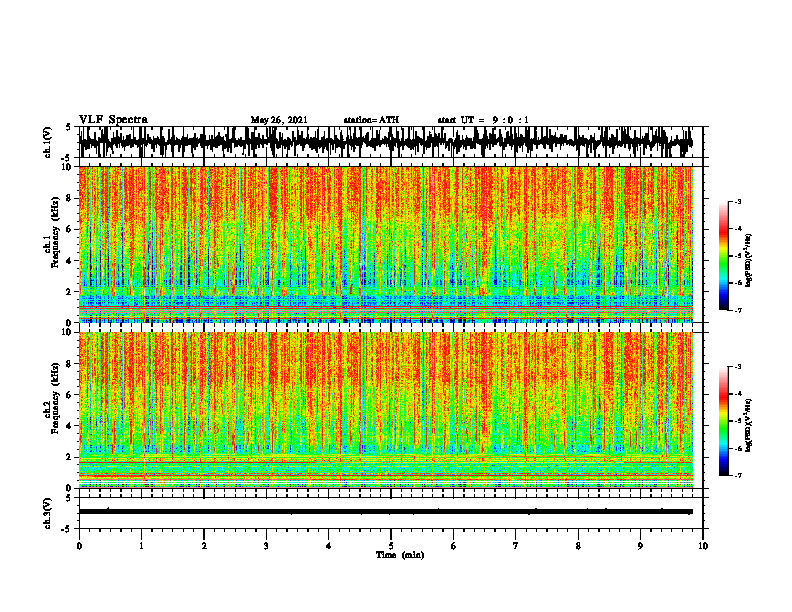792x612 pixels.
Task: Click the "-3" label on ch.1 colorbar
Action: click(737, 202)
